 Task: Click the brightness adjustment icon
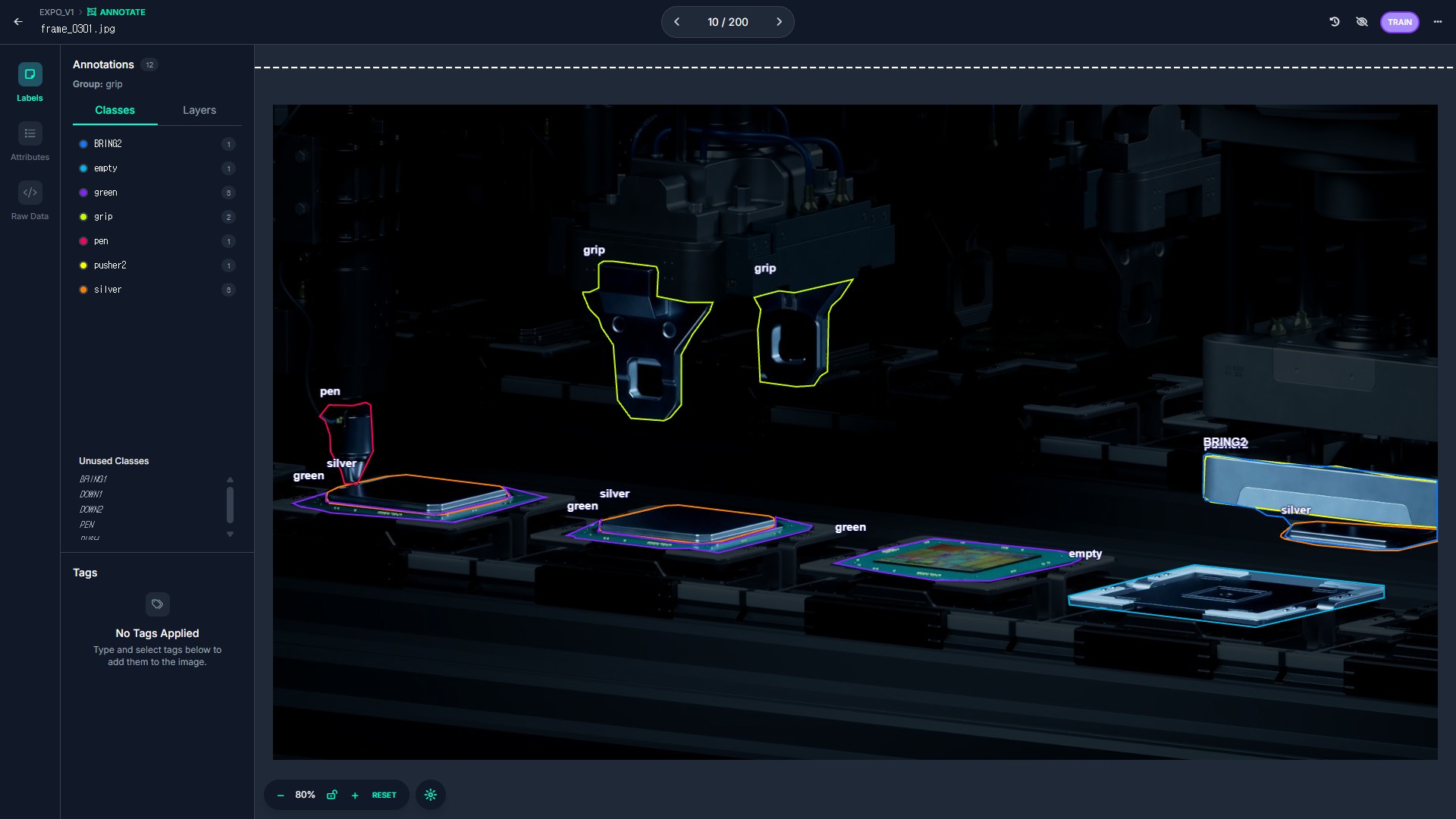point(431,795)
